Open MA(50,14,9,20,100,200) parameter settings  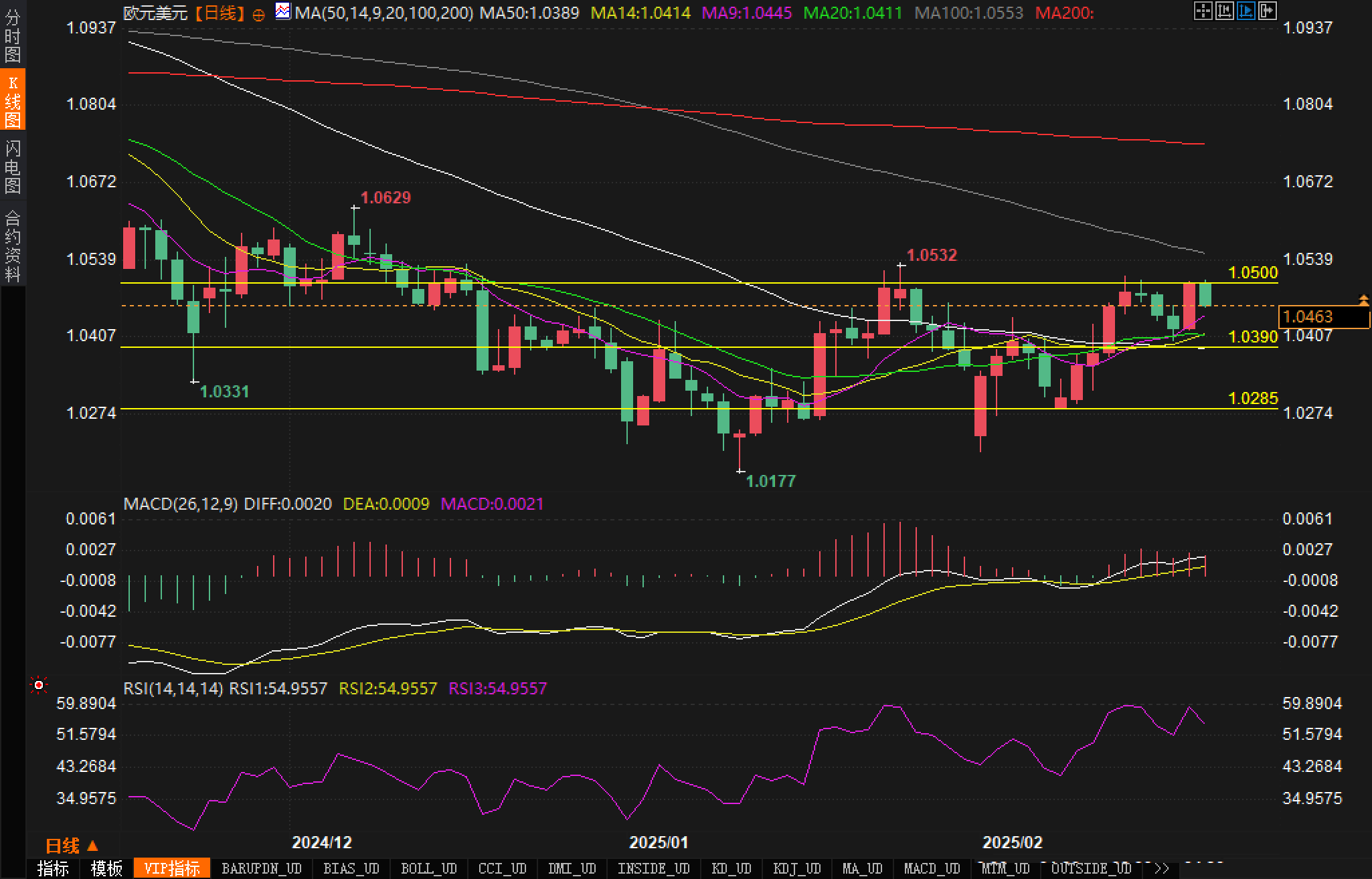coord(383,13)
